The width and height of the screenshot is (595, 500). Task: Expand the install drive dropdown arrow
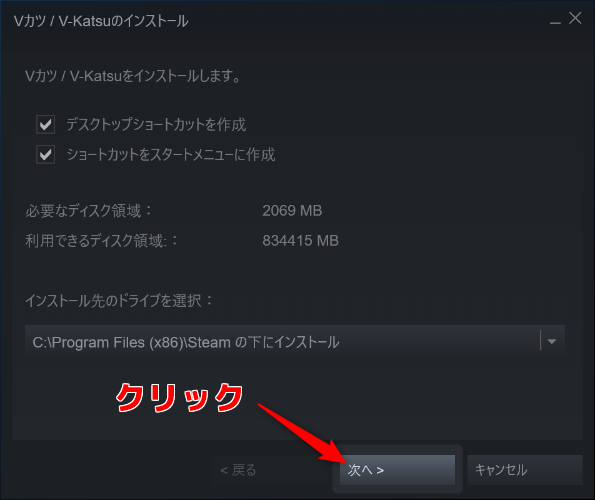tap(552, 341)
